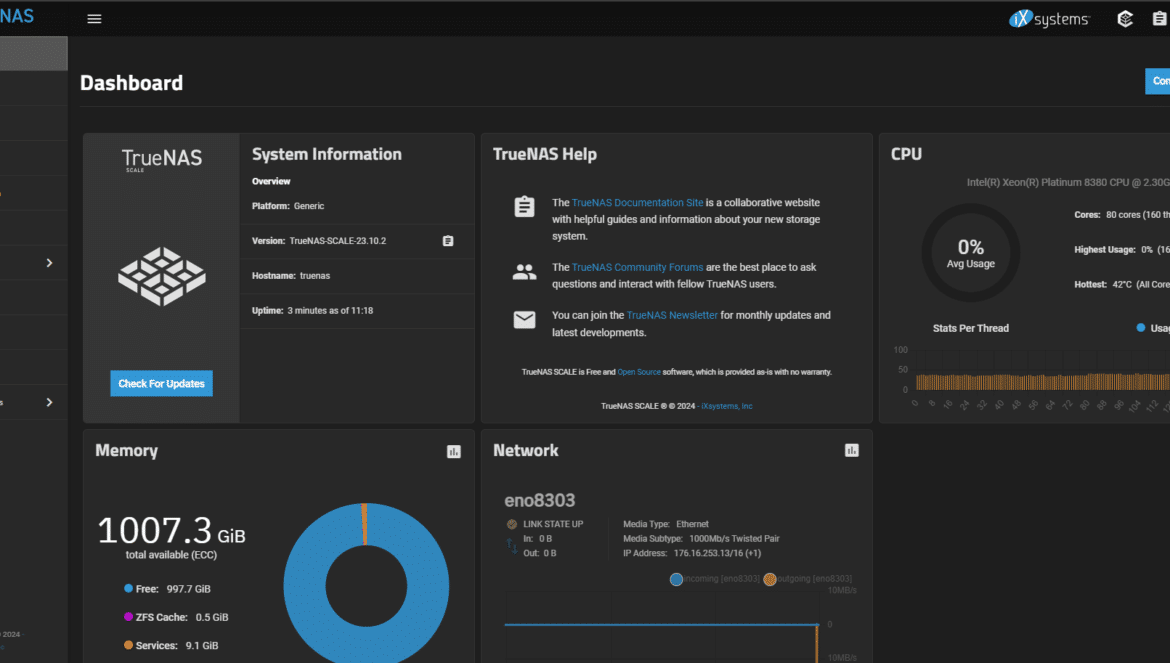Click the Stats Per Thread bar chart
Screen dimensions: 1170x663
point(1042,380)
